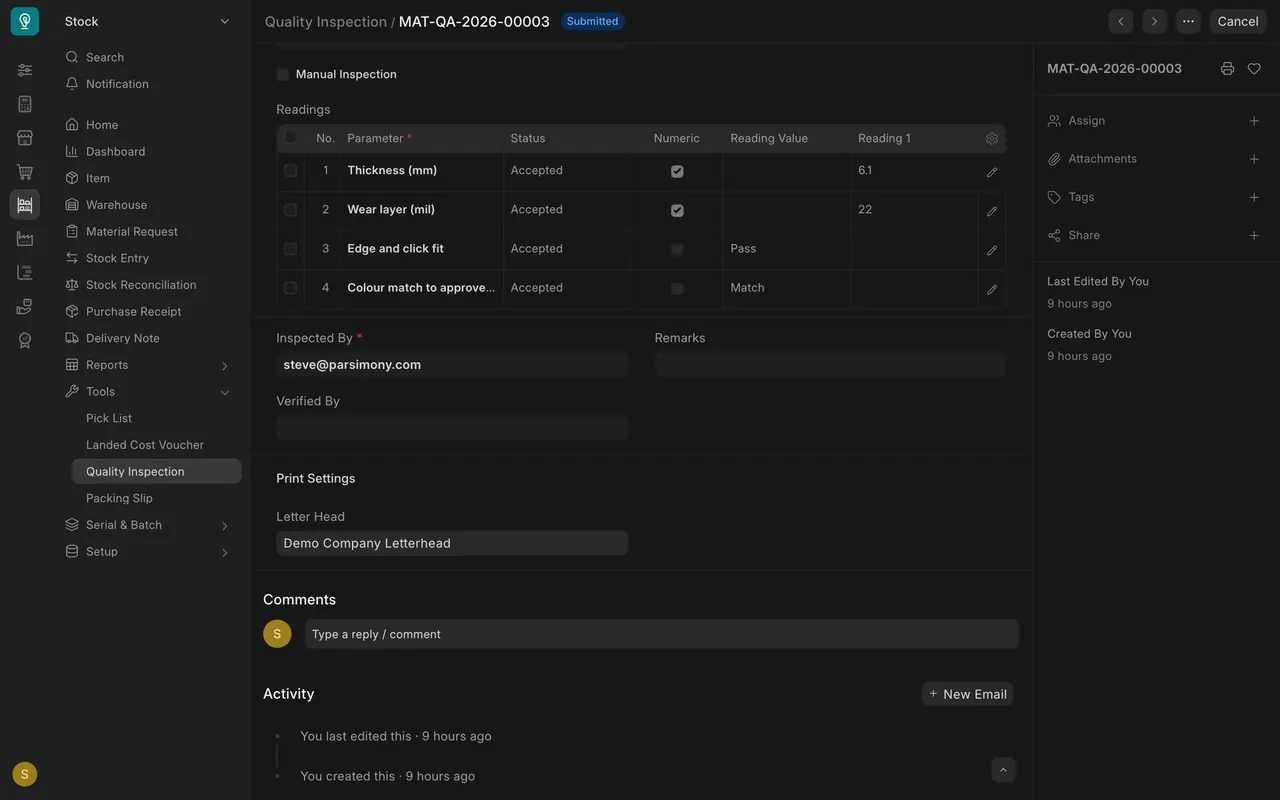Screen dimensions: 1280x800
Task: Open the Stock workspace dropdown
Action: click(148, 21)
